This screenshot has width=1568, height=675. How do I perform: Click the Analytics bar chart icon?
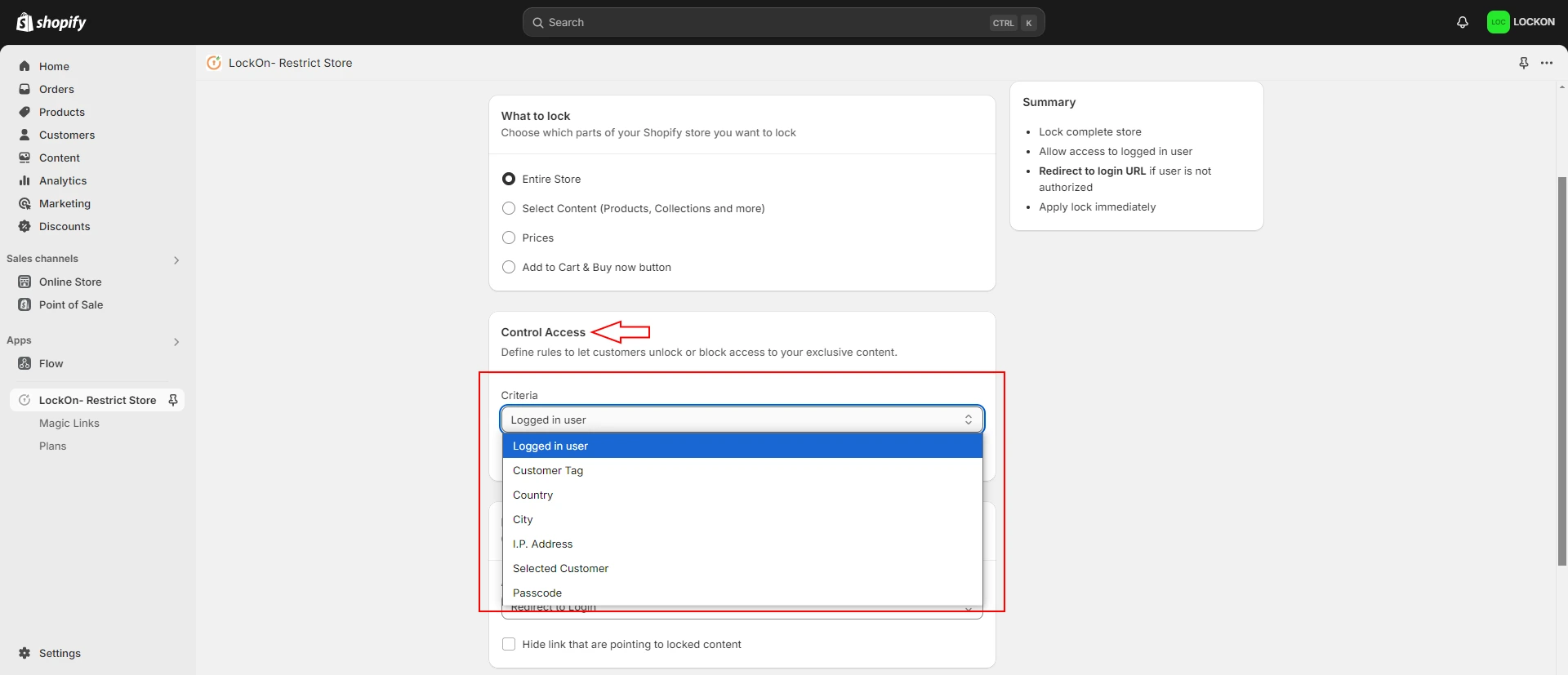pos(24,180)
